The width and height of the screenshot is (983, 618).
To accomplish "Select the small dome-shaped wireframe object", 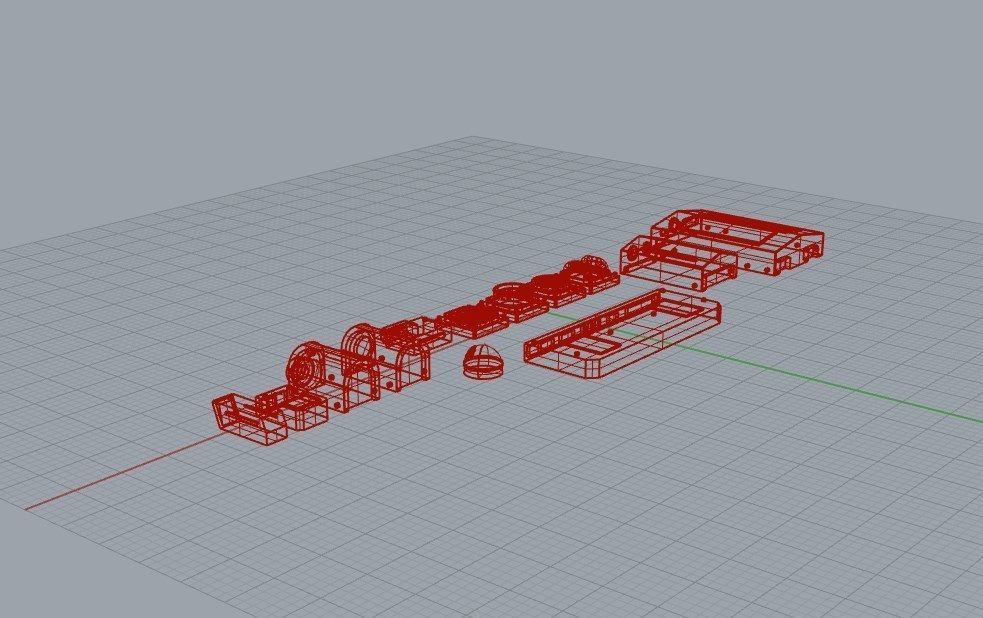I will (481, 361).
